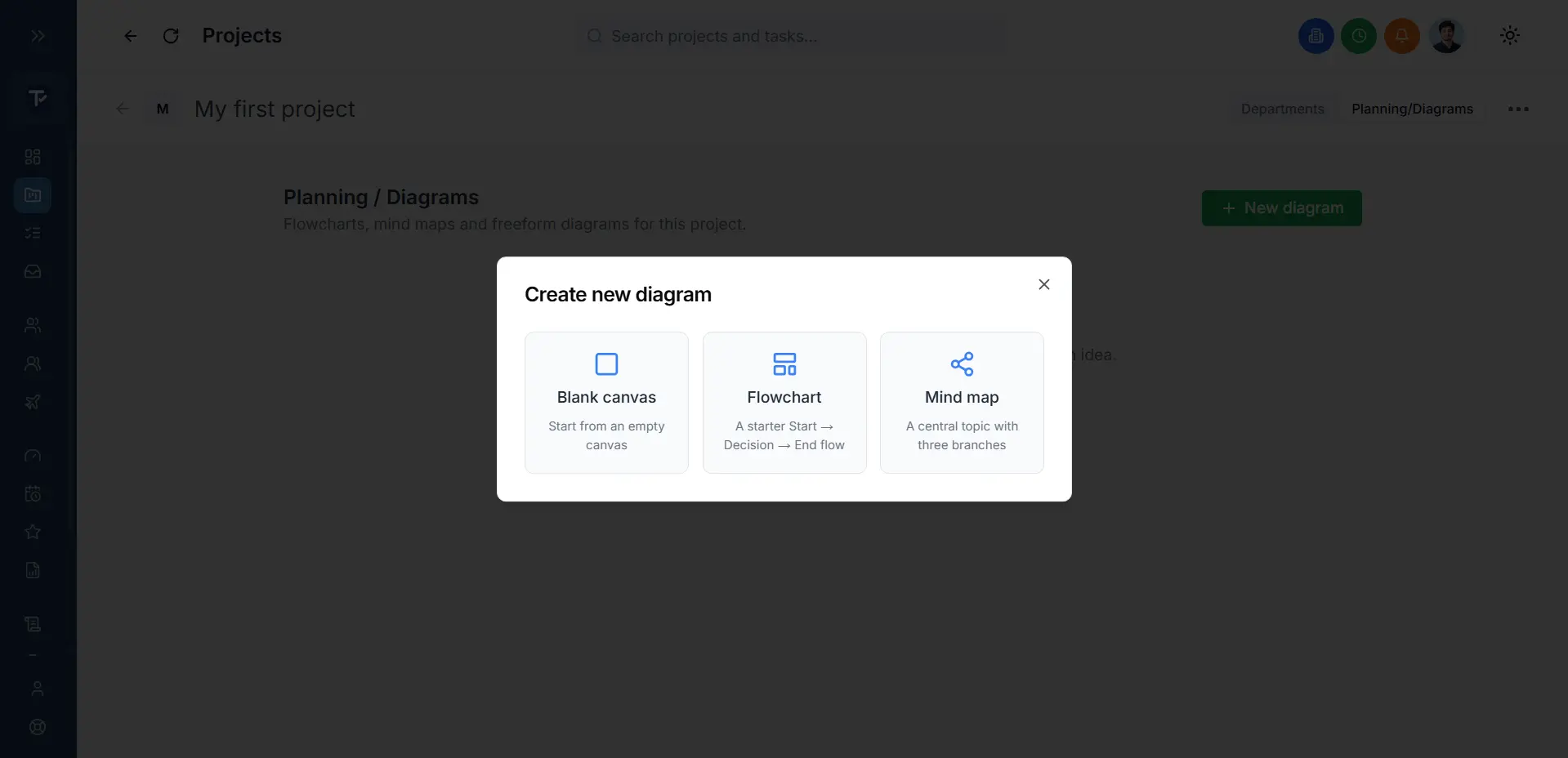Click the M project badge
The image size is (1568, 758).
[163, 109]
